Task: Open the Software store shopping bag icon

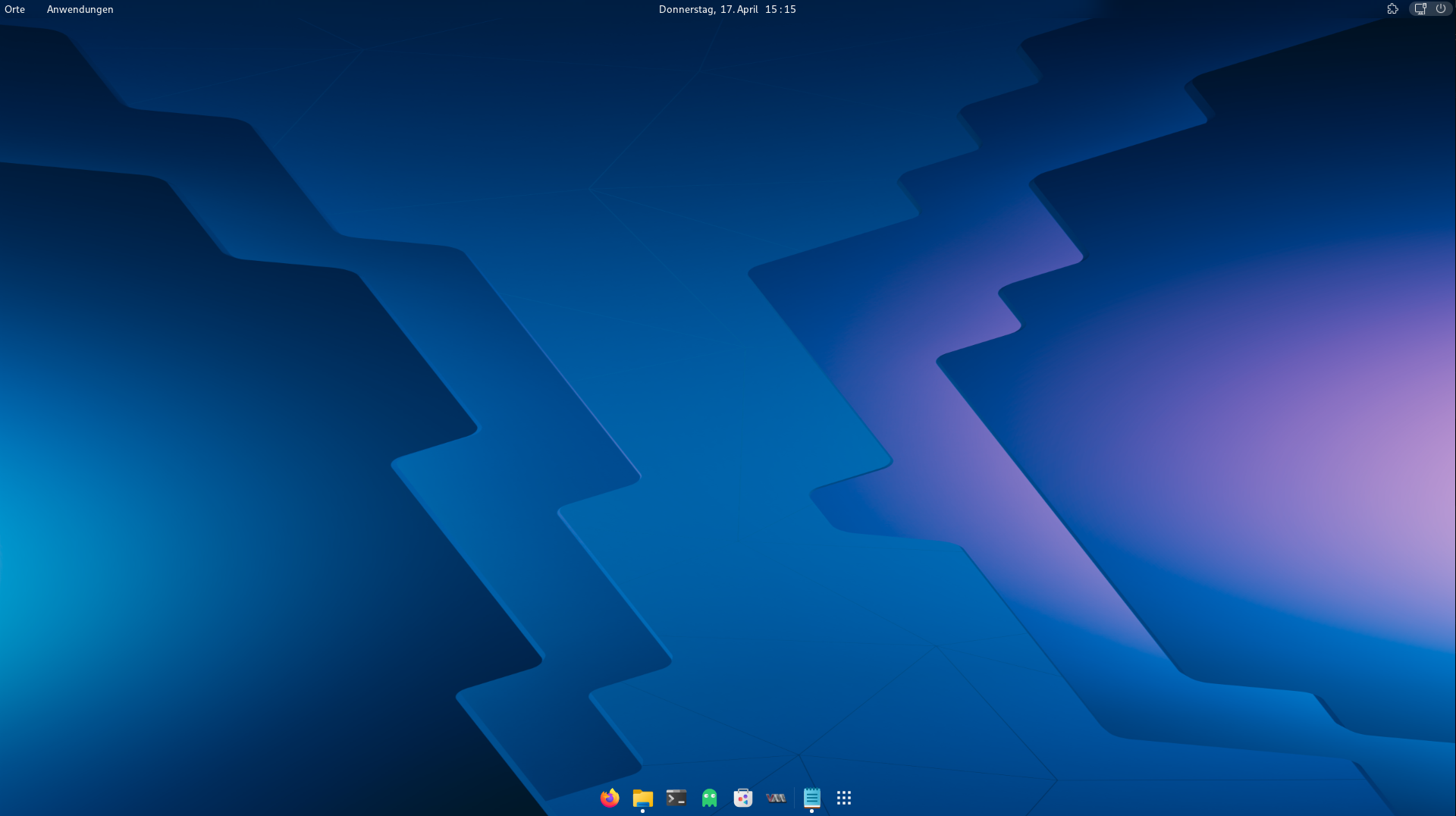Action: click(743, 798)
